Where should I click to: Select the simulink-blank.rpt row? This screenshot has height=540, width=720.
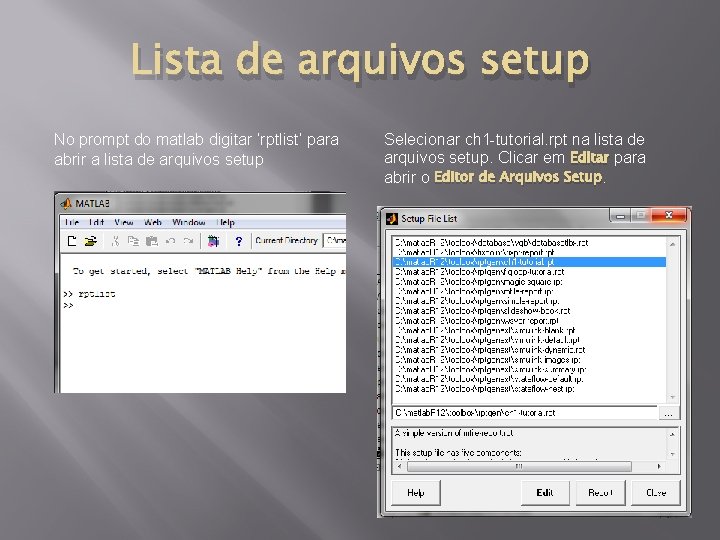point(529,330)
